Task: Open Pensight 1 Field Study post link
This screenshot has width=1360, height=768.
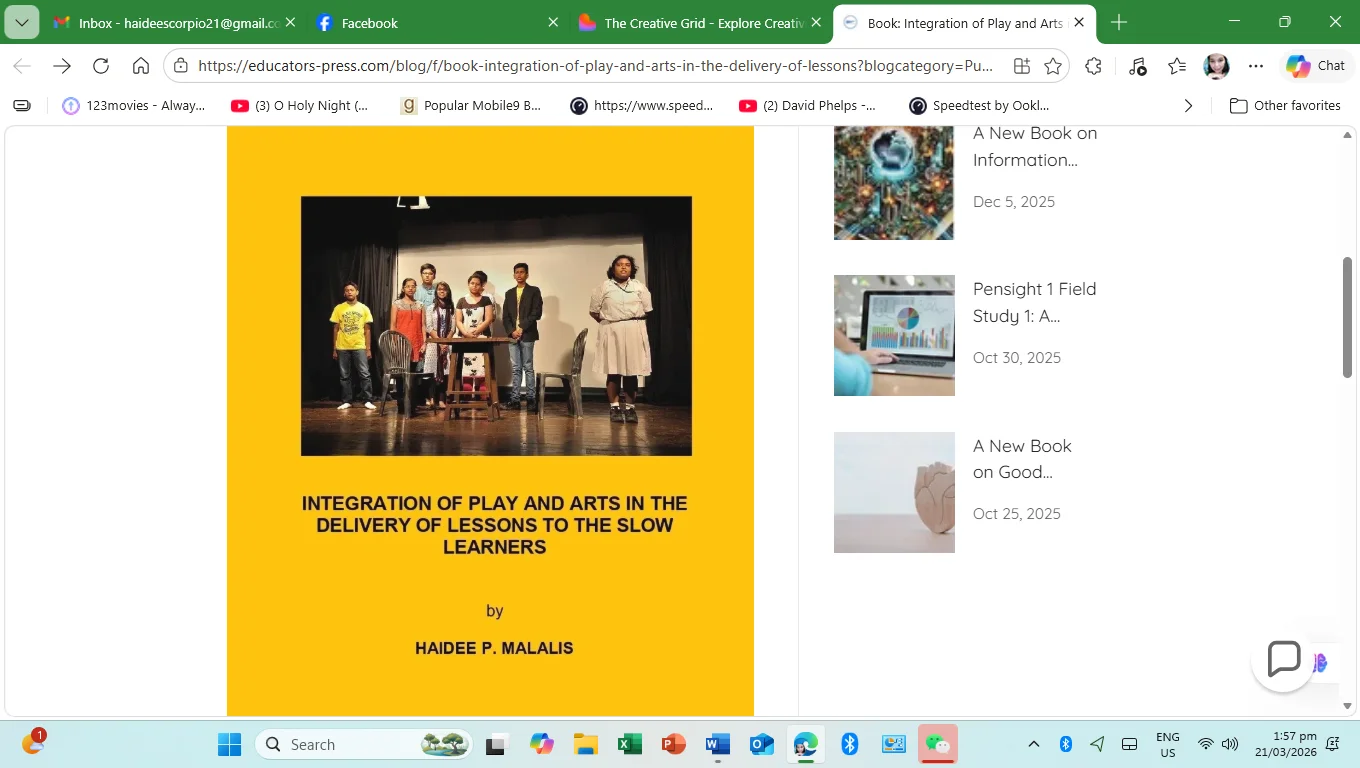Action: pyautogui.click(x=1034, y=302)
